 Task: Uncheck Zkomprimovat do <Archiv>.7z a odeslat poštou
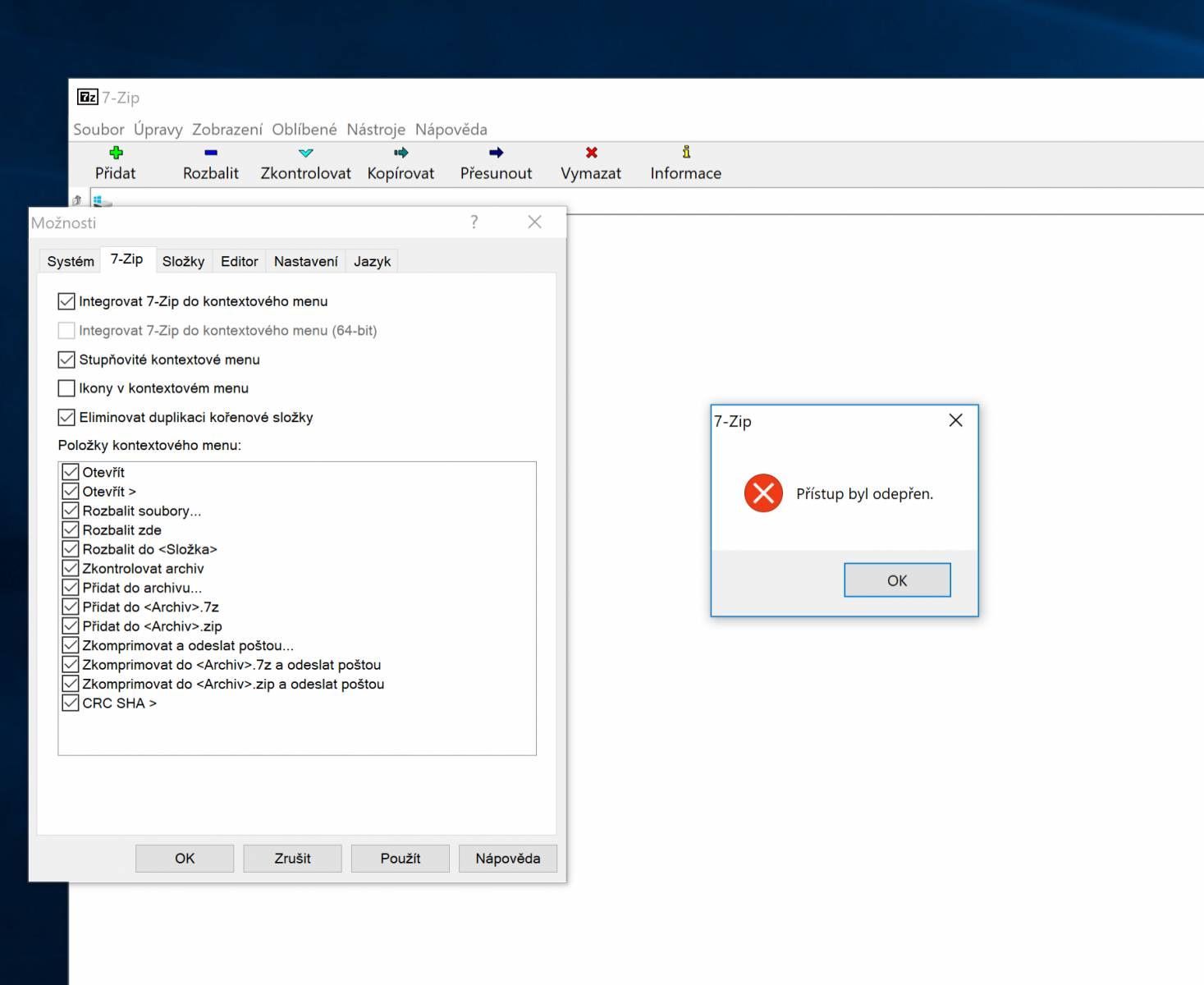71,665
